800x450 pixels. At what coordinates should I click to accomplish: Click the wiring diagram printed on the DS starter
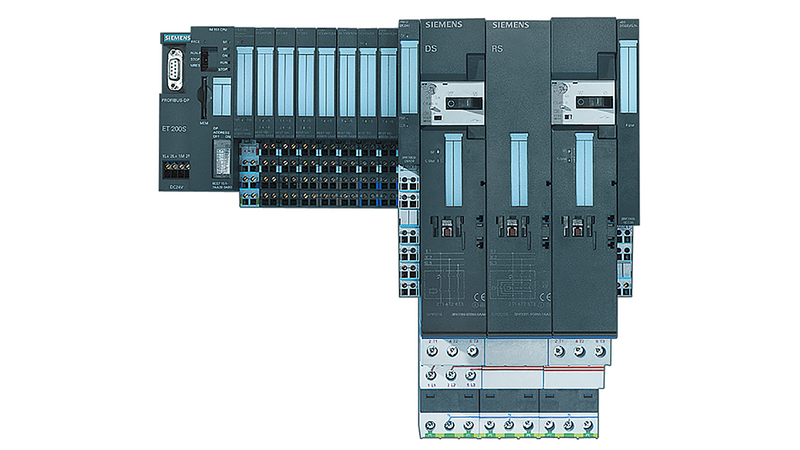[x=443, y=276]
